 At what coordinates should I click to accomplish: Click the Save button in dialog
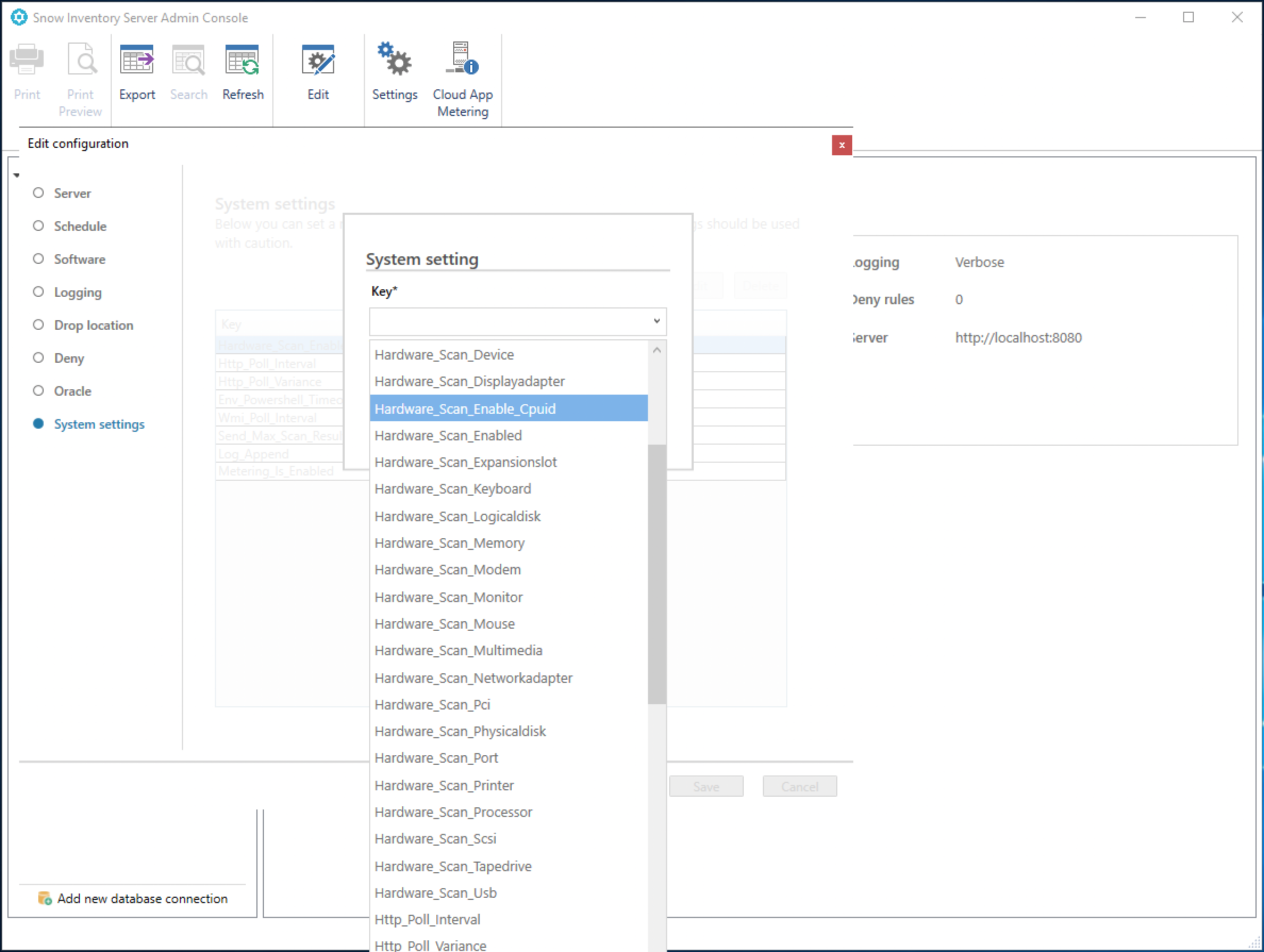point(705,786)
